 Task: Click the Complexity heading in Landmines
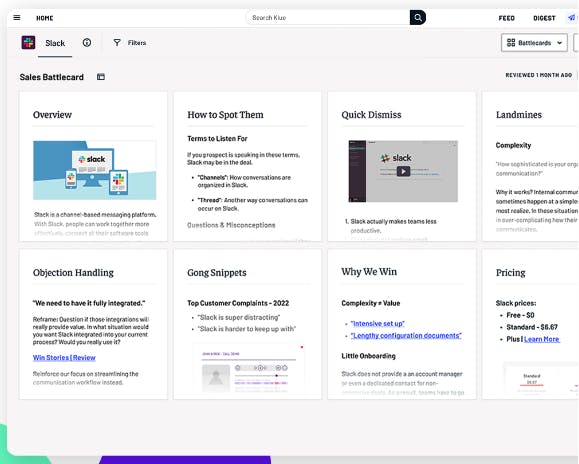[513, 145]
